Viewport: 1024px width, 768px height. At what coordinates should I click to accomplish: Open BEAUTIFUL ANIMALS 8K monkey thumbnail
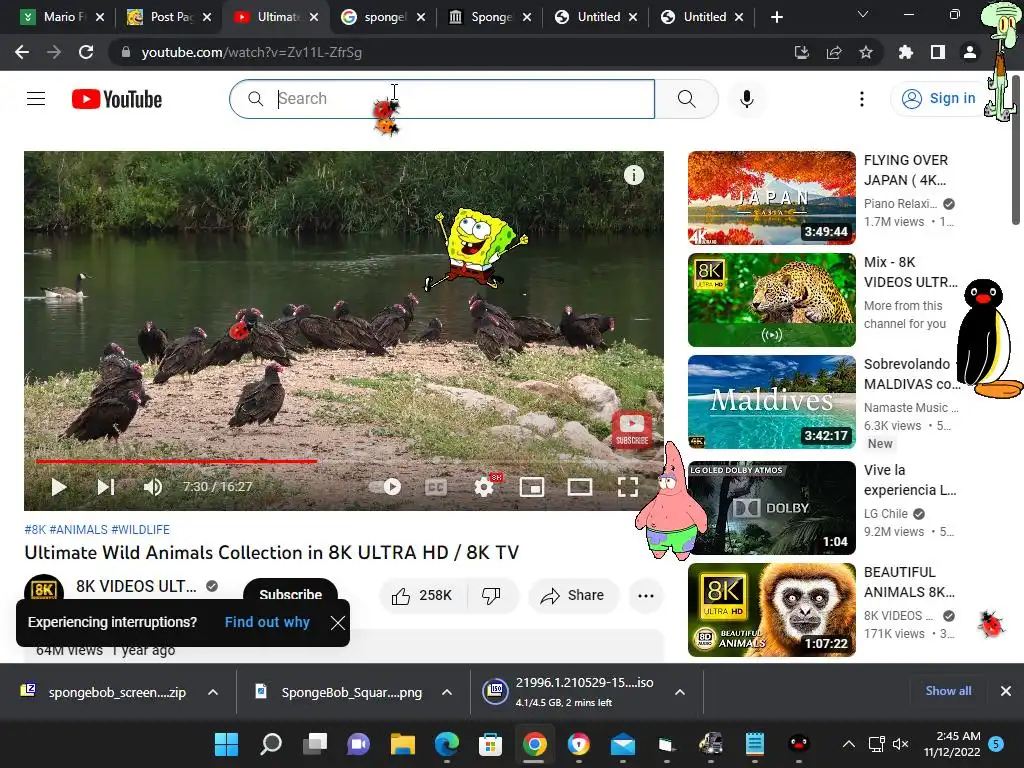point(771,609)
